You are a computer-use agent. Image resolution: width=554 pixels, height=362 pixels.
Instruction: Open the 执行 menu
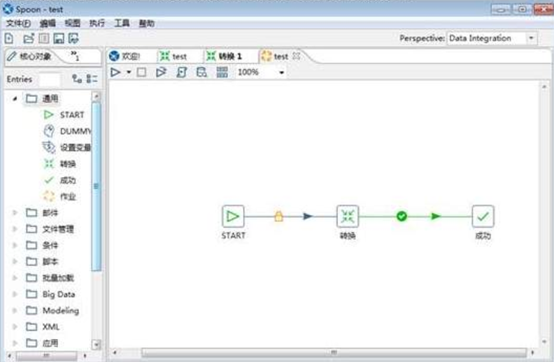click(97, 23)
